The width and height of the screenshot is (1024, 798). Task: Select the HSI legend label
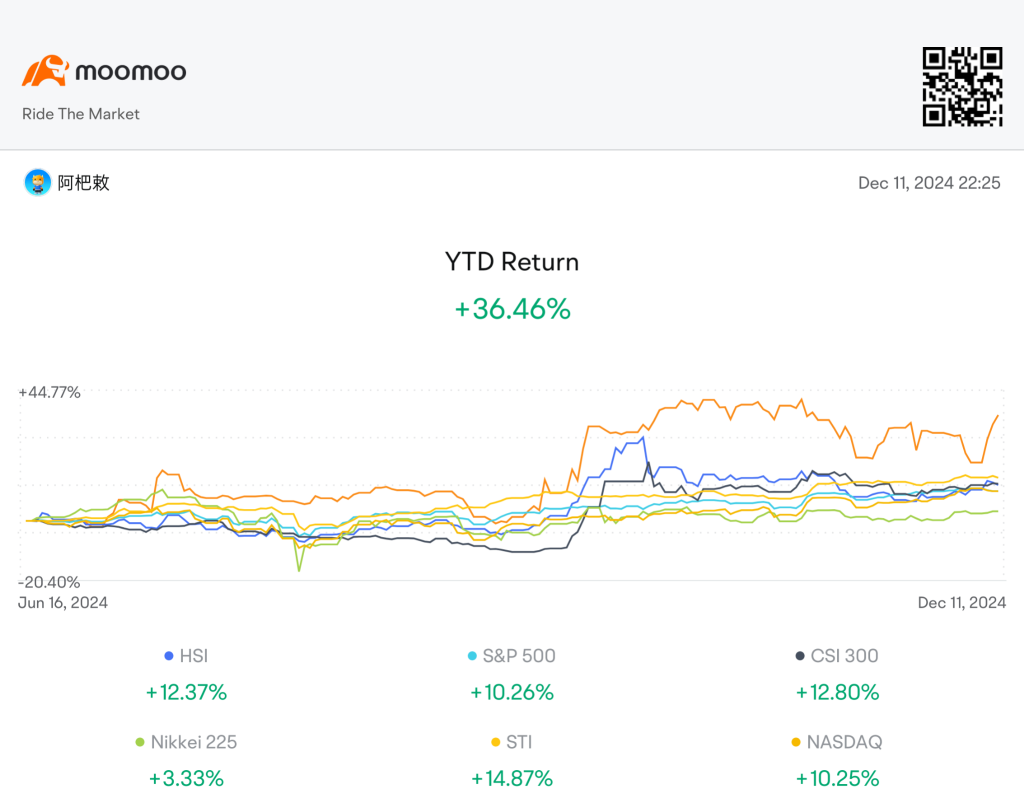point(194,656)
